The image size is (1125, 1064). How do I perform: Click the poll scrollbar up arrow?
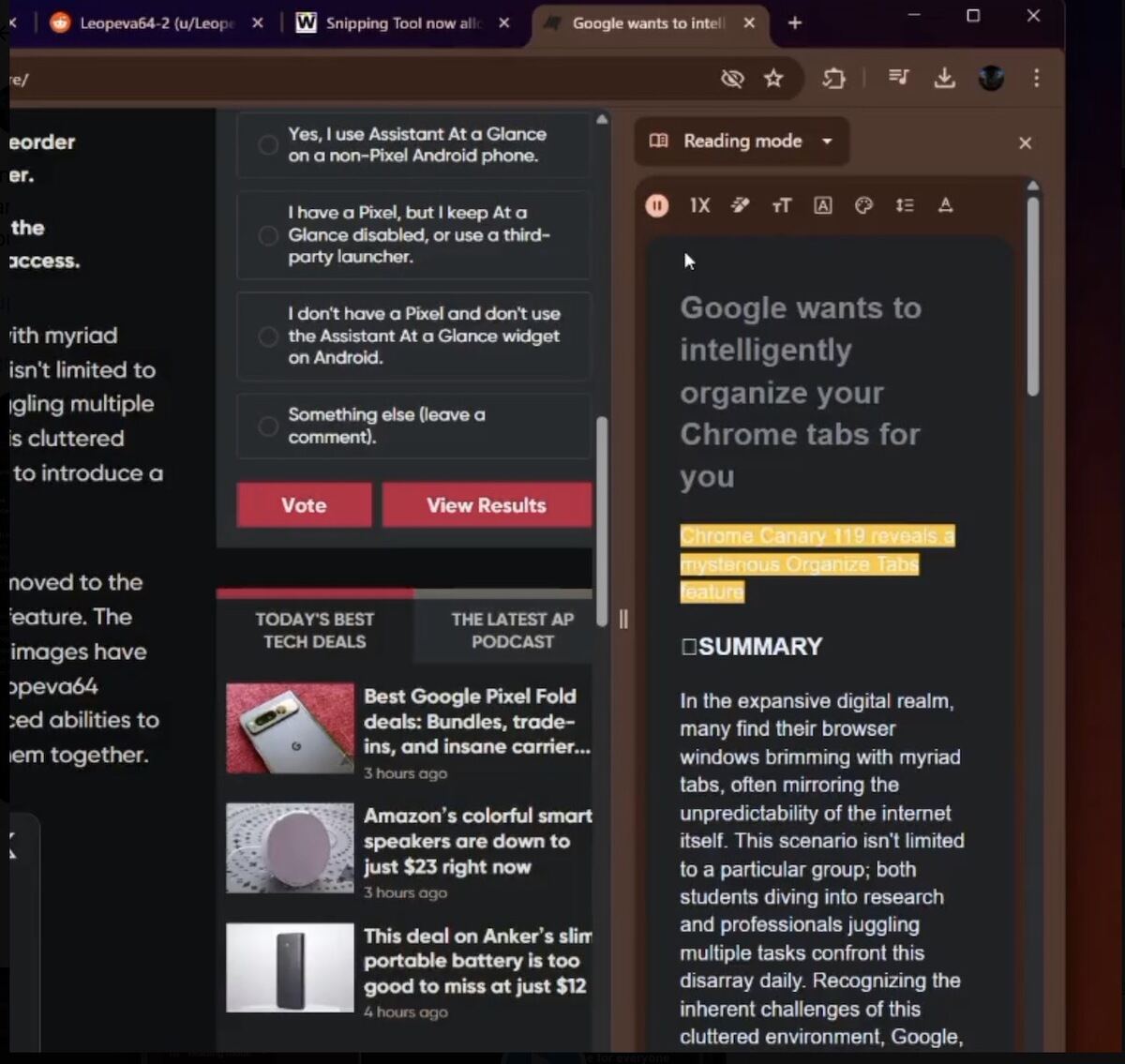pos(602,120)
